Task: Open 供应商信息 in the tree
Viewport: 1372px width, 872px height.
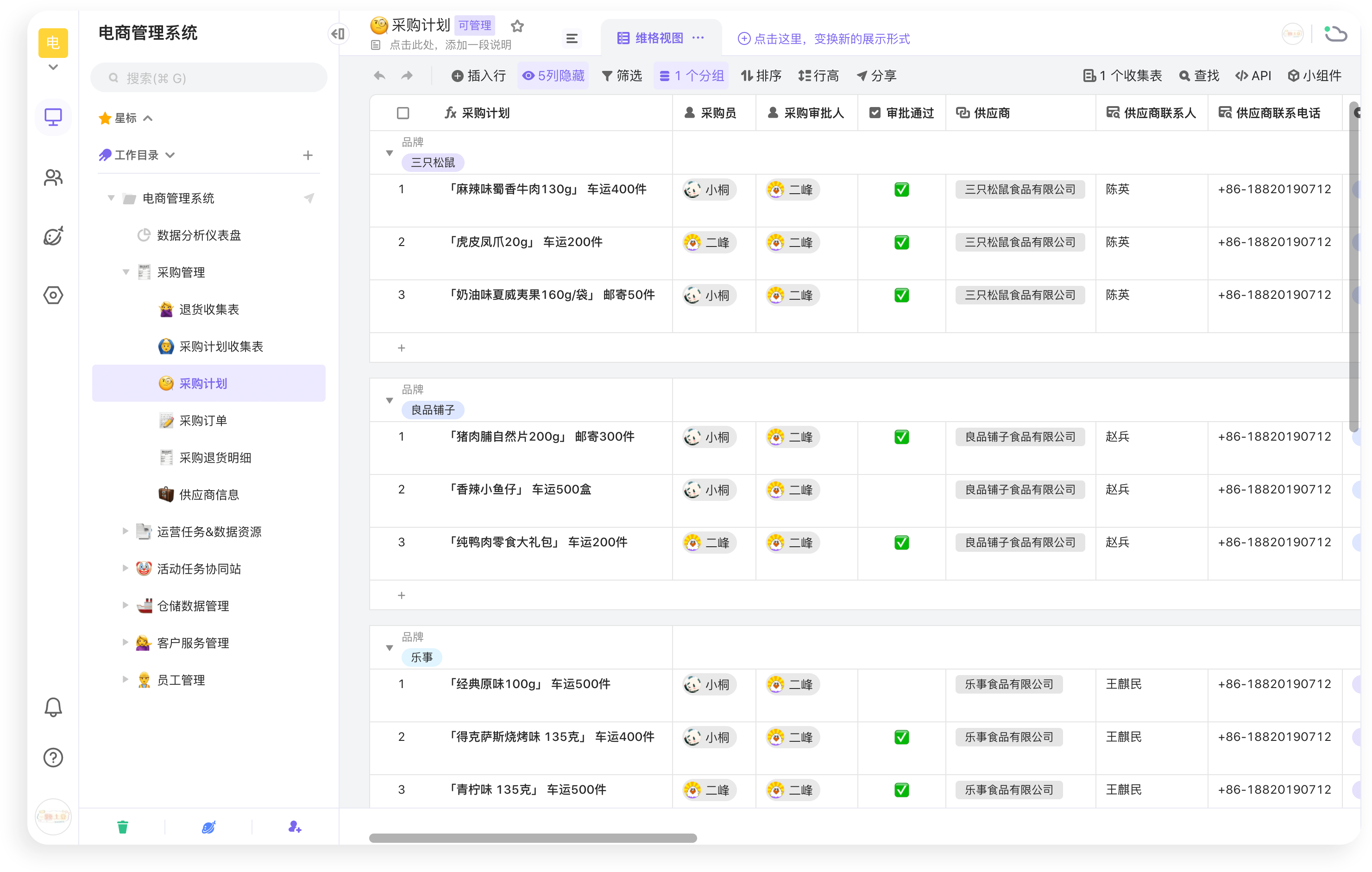Action: tap(208, 495)
